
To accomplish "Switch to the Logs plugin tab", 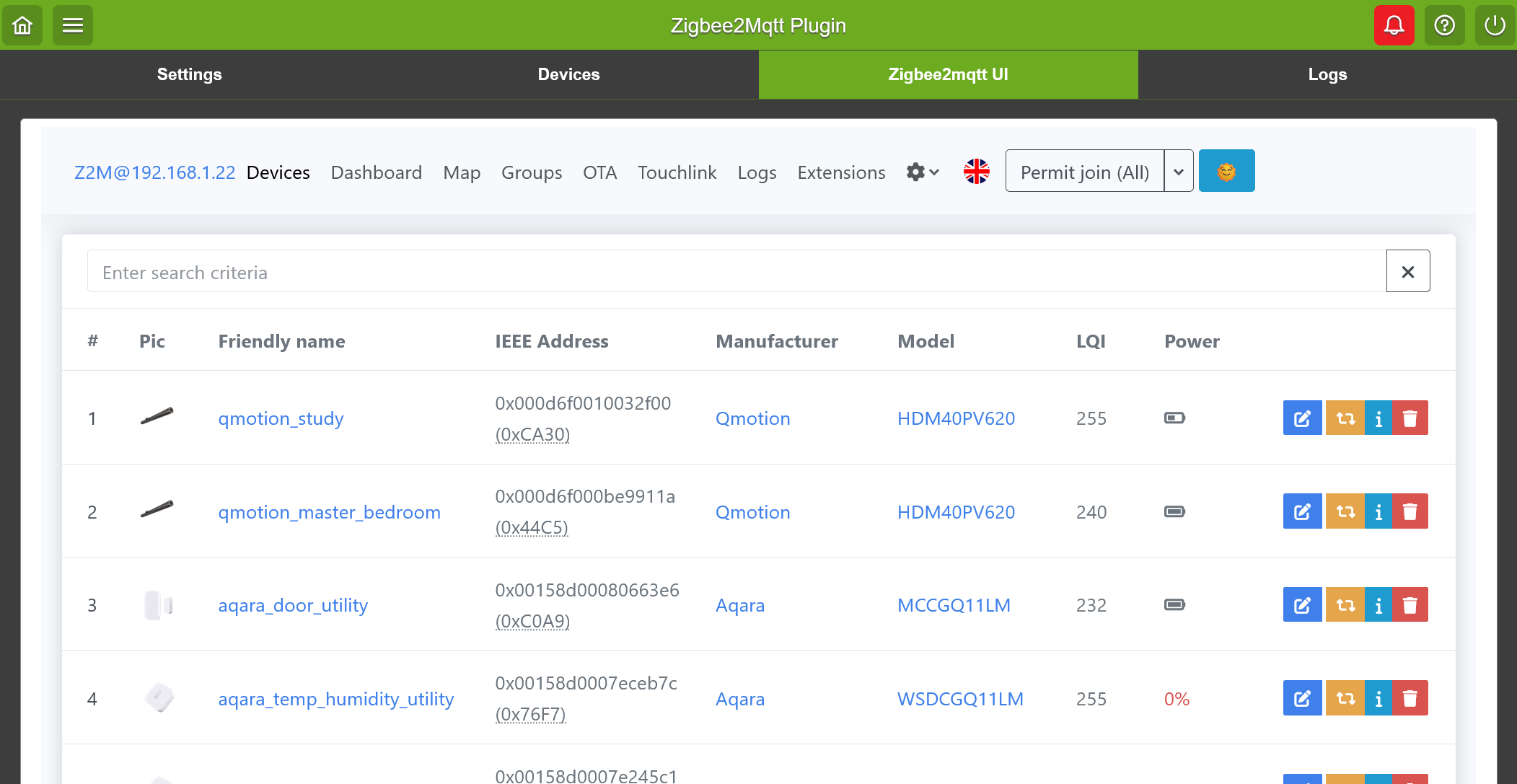I will (x=1327, y=74).
